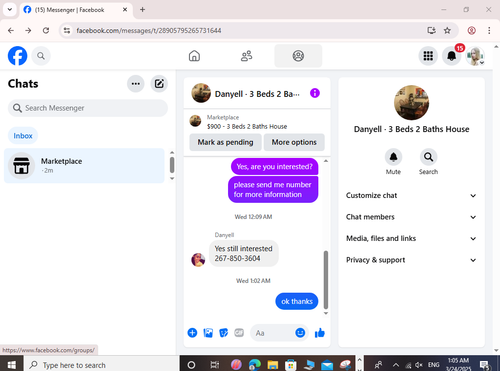Click the conversation messages scrollbar

point(326,280)
